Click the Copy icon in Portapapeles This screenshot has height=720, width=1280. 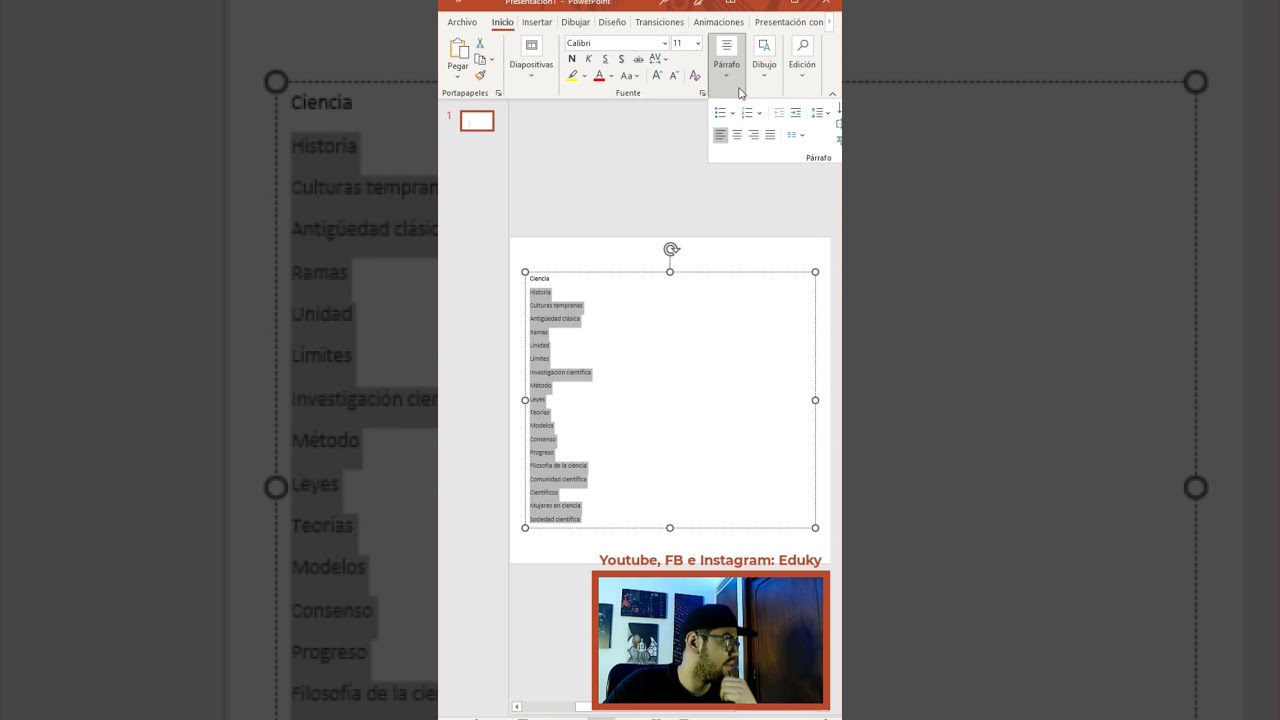480,59
